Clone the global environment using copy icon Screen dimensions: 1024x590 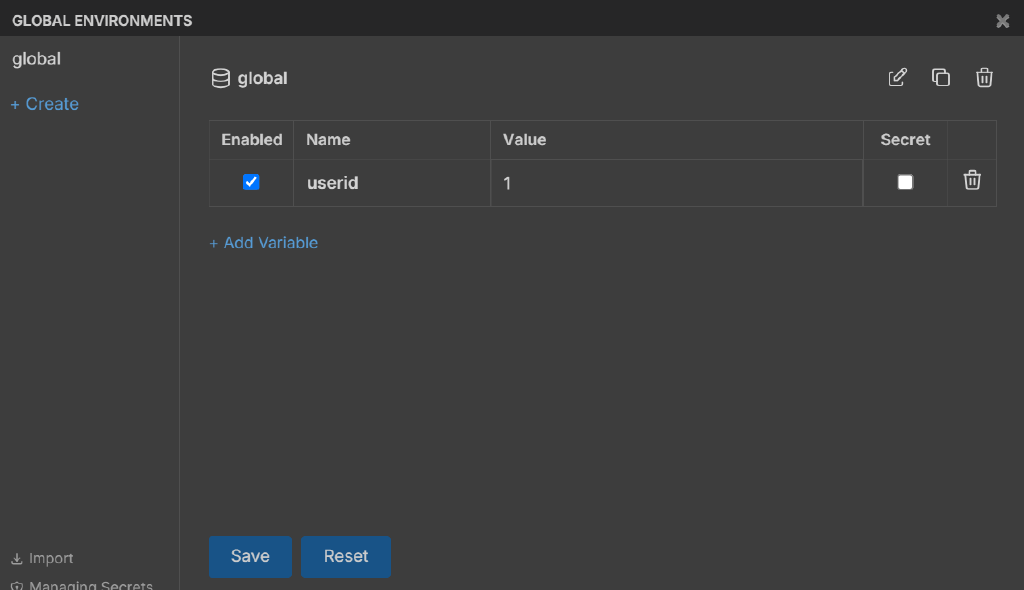point(940,78)
